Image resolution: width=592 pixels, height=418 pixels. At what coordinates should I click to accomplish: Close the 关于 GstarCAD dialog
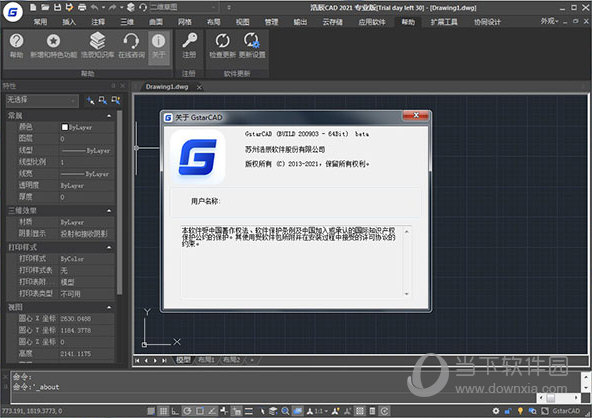416,115
